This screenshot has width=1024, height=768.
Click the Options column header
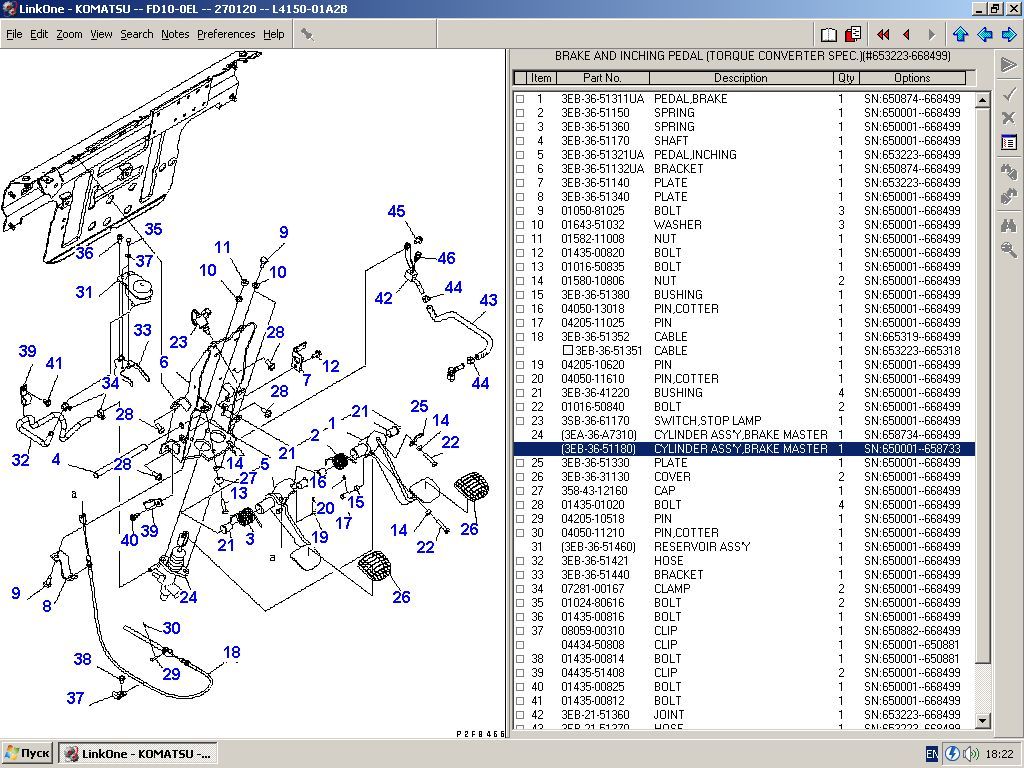tap(912, 78)
